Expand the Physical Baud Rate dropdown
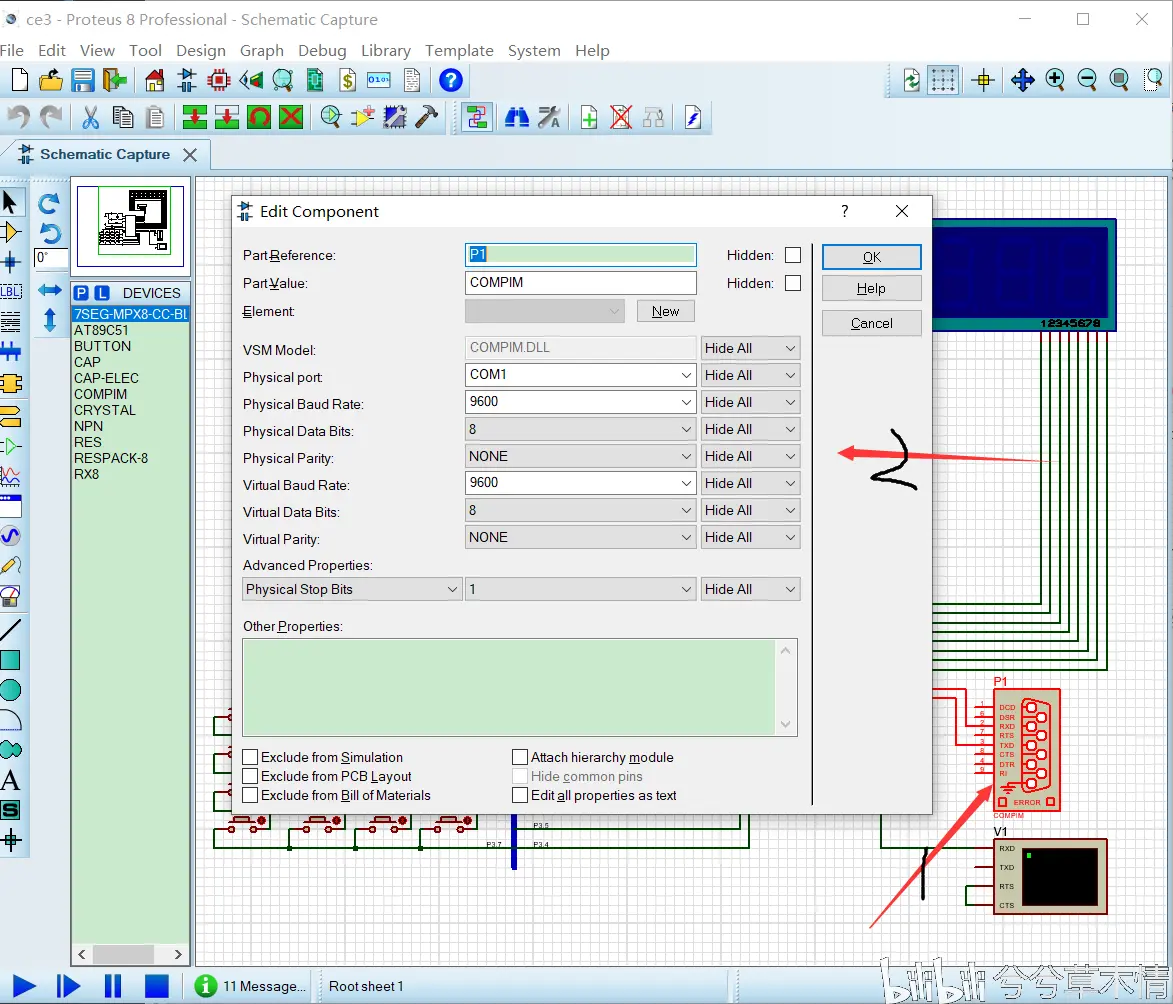The image size is (1173, 1004). tap(686, 402)
